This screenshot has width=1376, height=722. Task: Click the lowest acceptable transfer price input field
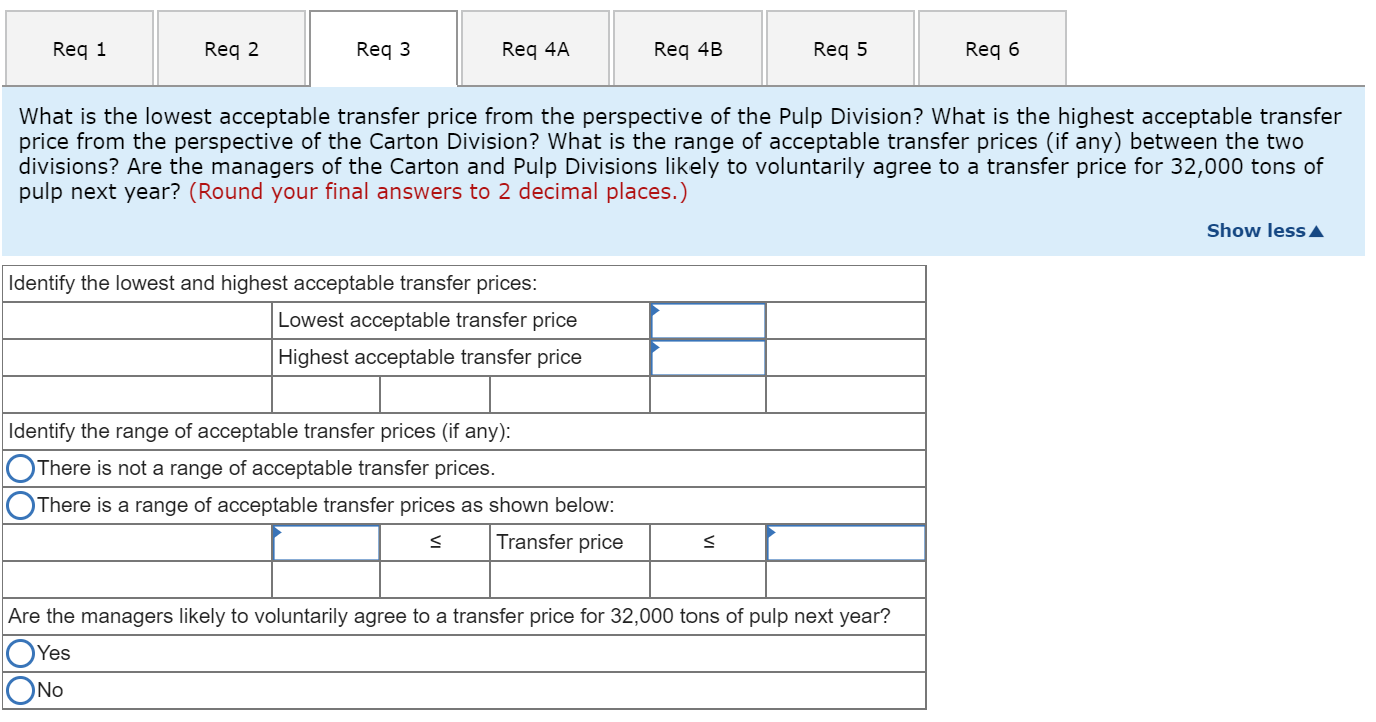click(x=708, y=321)
